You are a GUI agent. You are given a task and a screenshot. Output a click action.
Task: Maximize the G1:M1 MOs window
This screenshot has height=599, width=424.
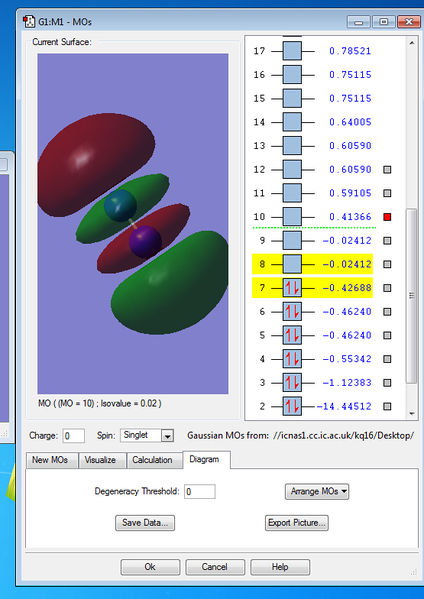[384, 22]
